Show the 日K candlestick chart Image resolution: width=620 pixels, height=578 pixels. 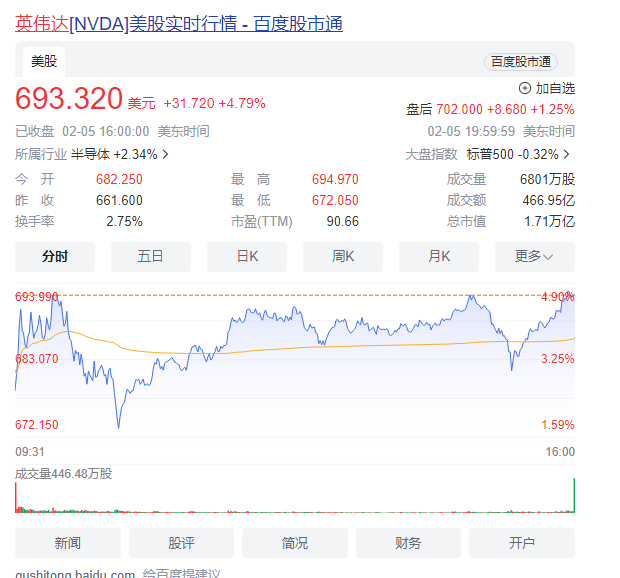247,257
